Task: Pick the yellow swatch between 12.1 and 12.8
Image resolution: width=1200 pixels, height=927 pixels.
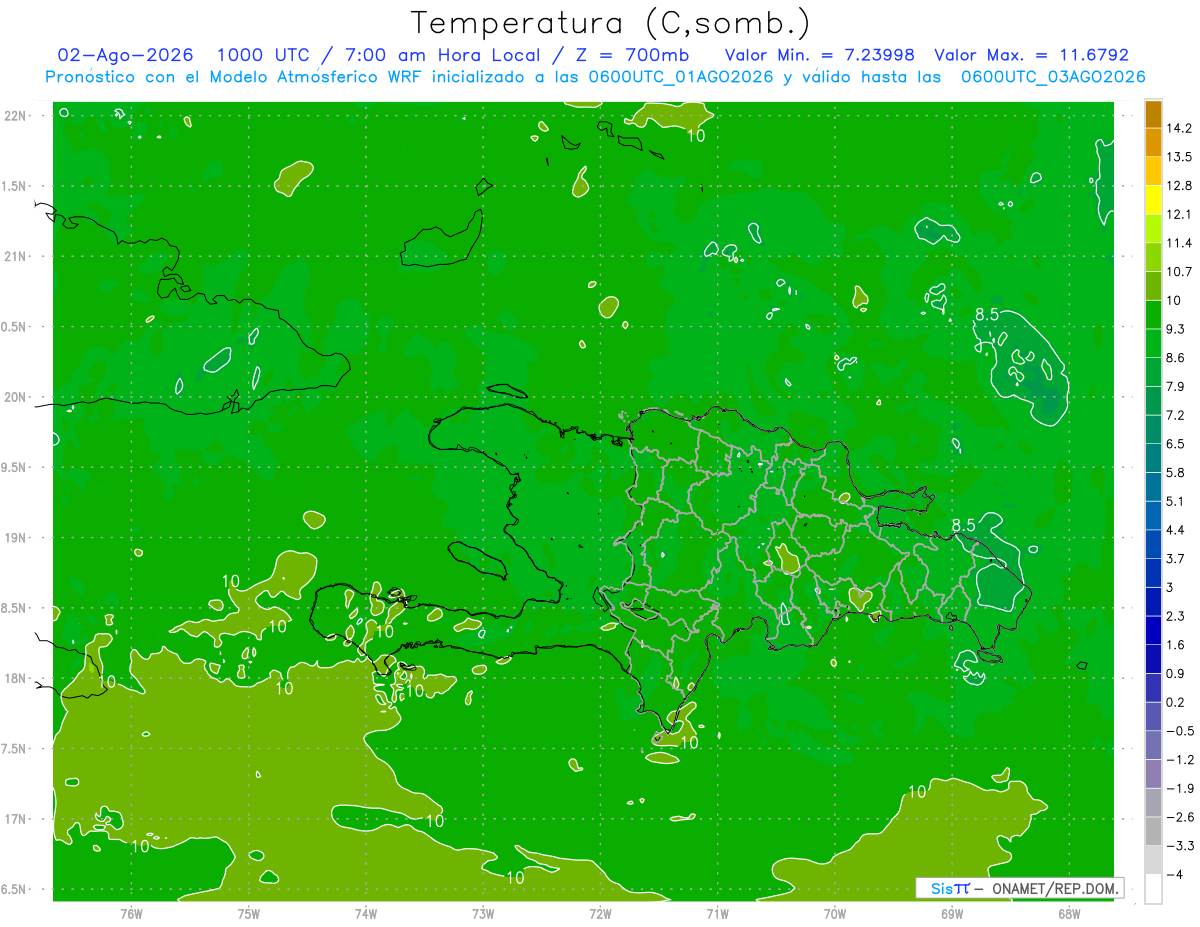Action: pos(1153,201)
